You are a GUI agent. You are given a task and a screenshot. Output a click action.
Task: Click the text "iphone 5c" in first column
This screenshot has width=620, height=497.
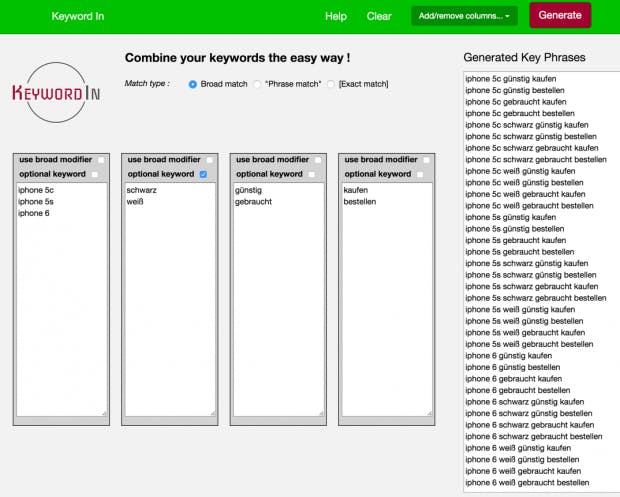tap(36, 190)
